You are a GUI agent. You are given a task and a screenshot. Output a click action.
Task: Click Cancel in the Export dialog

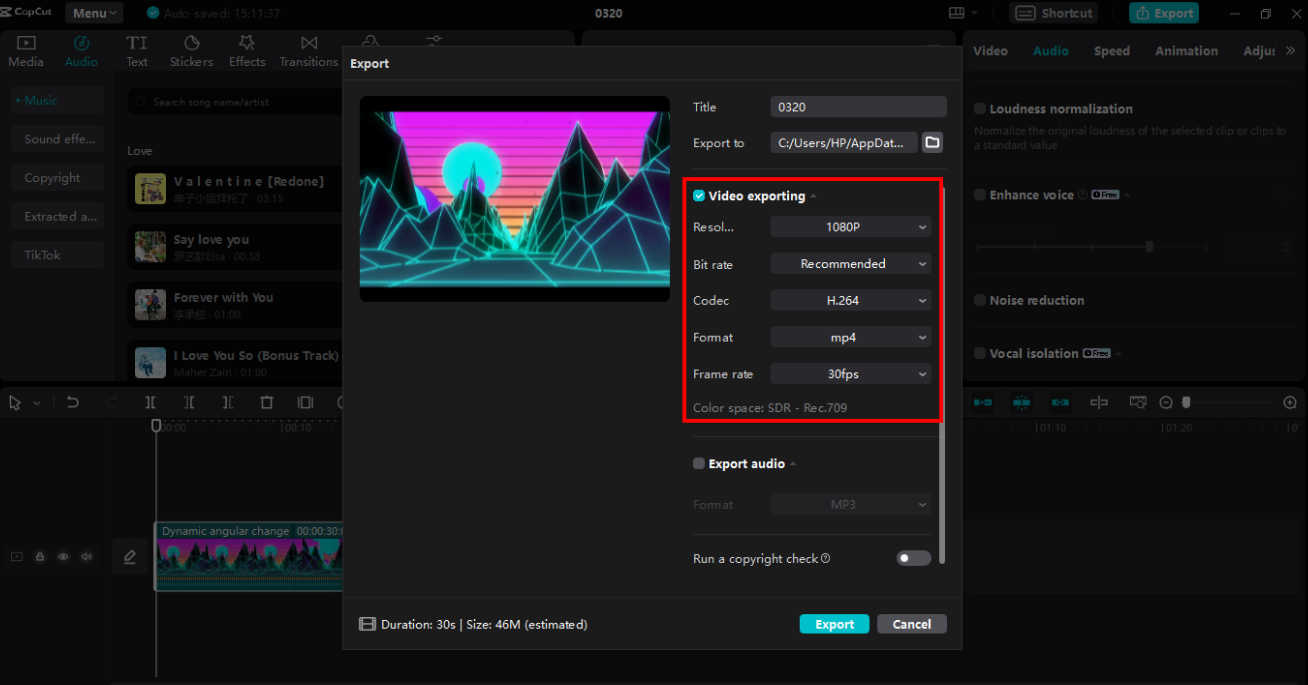point(912,624)
